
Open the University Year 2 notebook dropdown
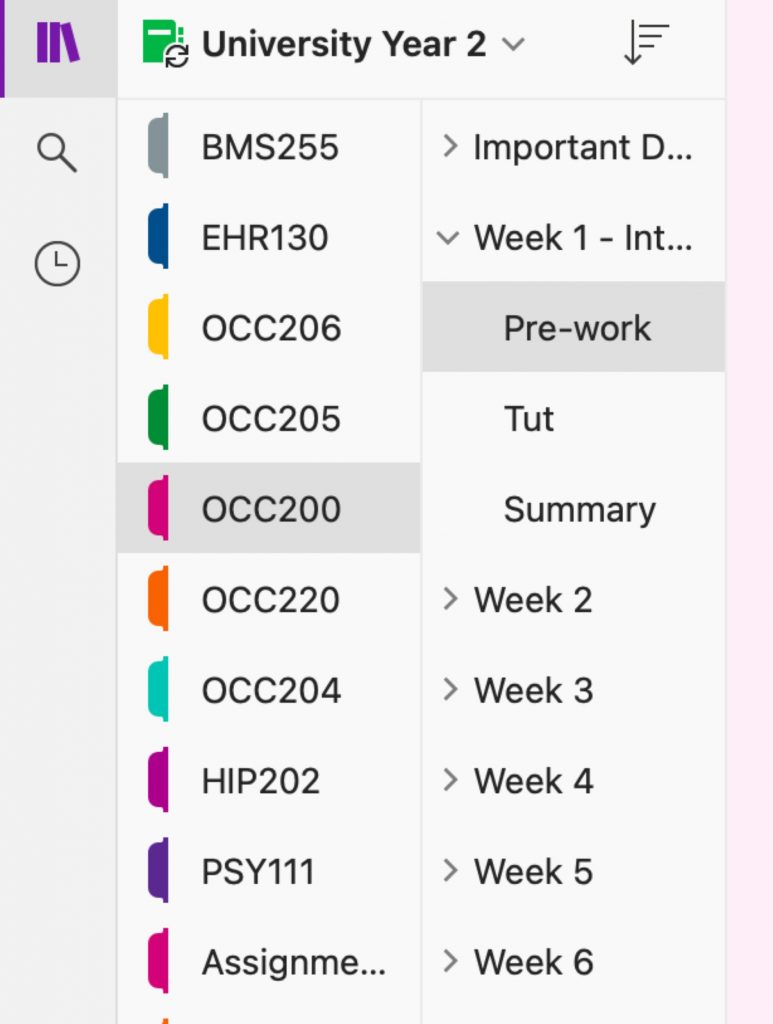point(513,44)
